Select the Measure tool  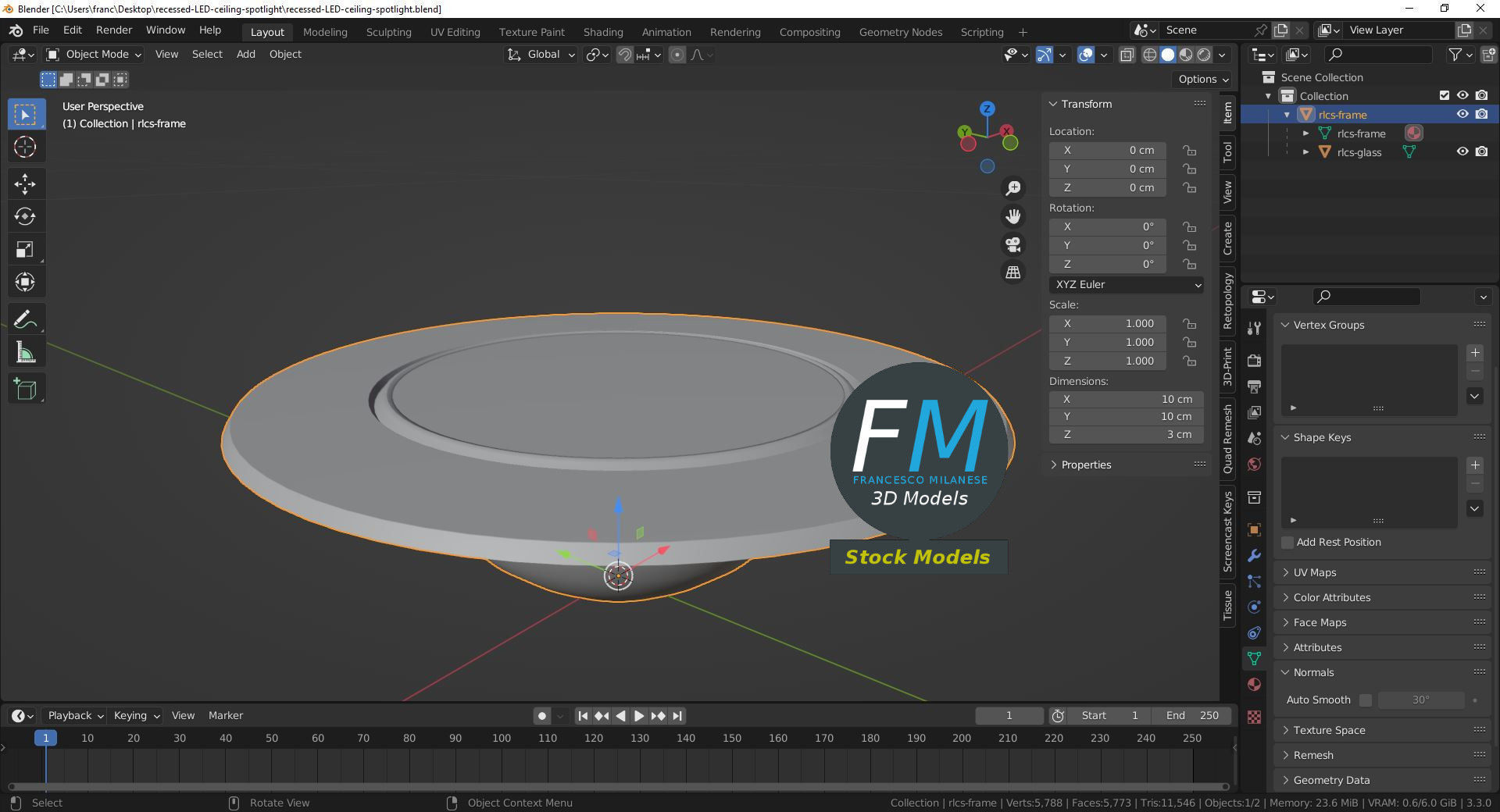point(26,352)
